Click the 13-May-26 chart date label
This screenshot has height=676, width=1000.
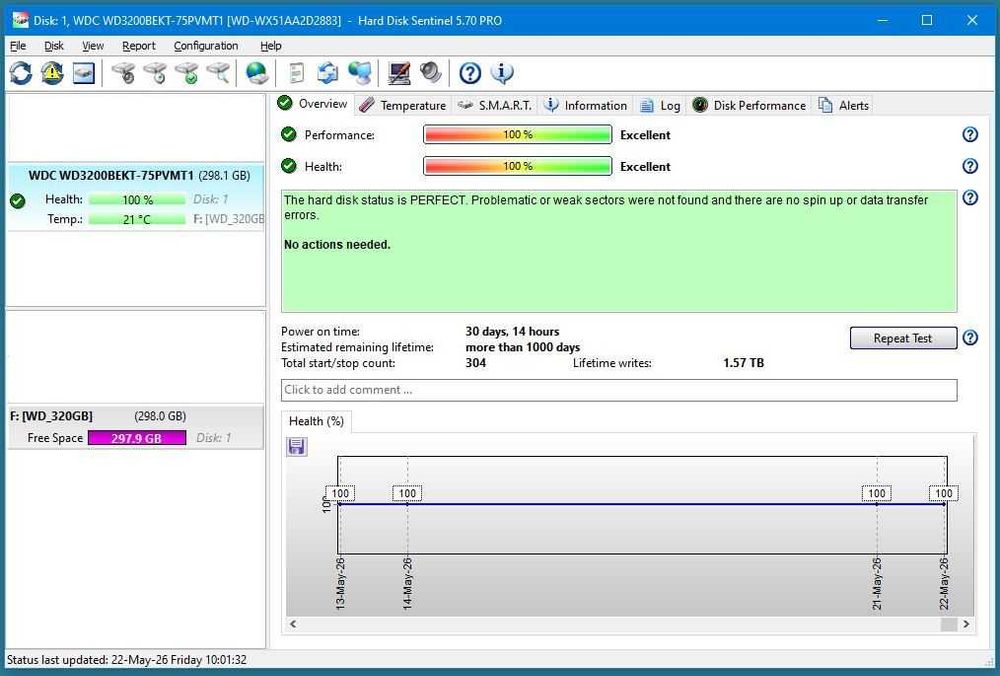(341, 583)
